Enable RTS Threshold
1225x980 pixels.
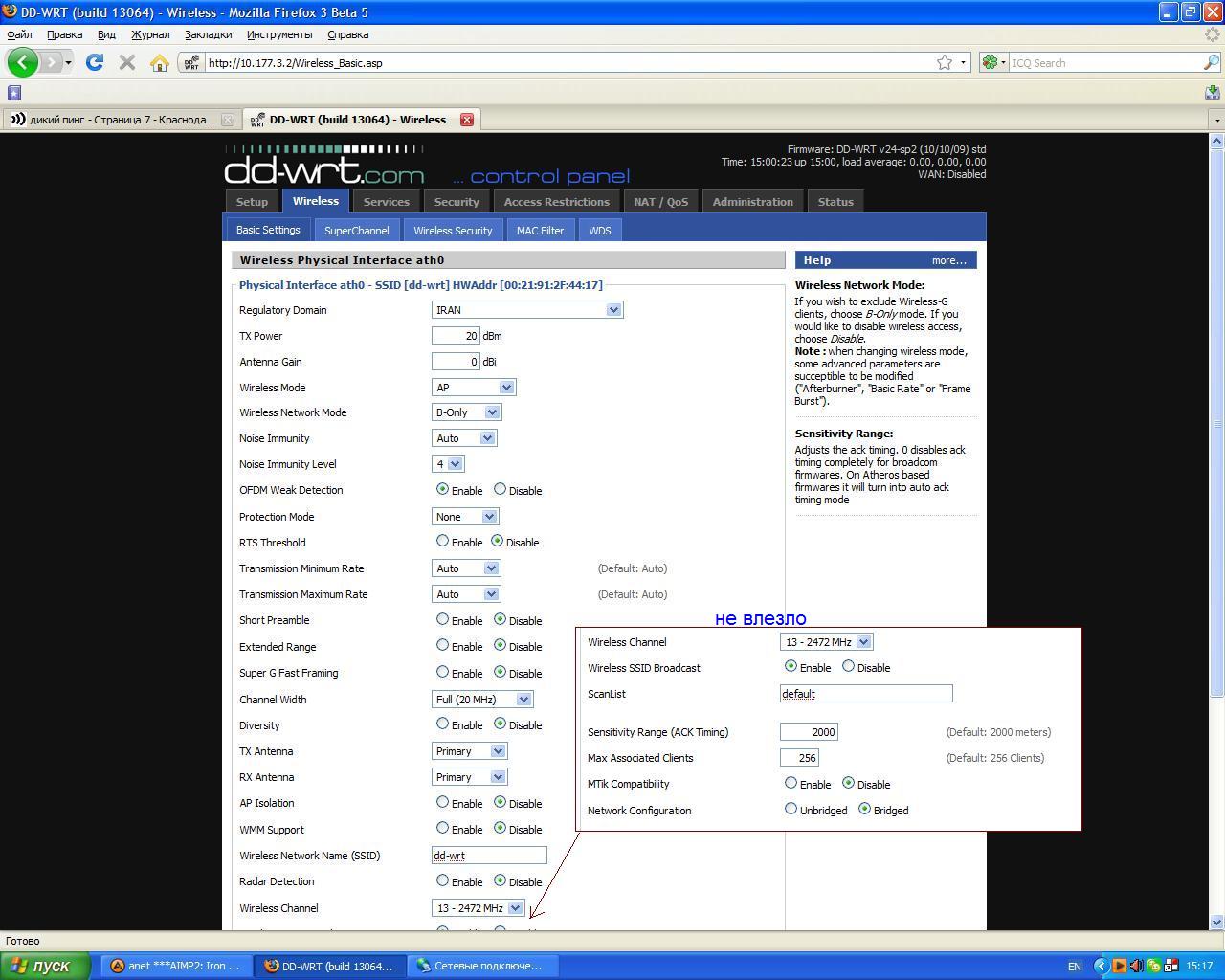(442, 541)
